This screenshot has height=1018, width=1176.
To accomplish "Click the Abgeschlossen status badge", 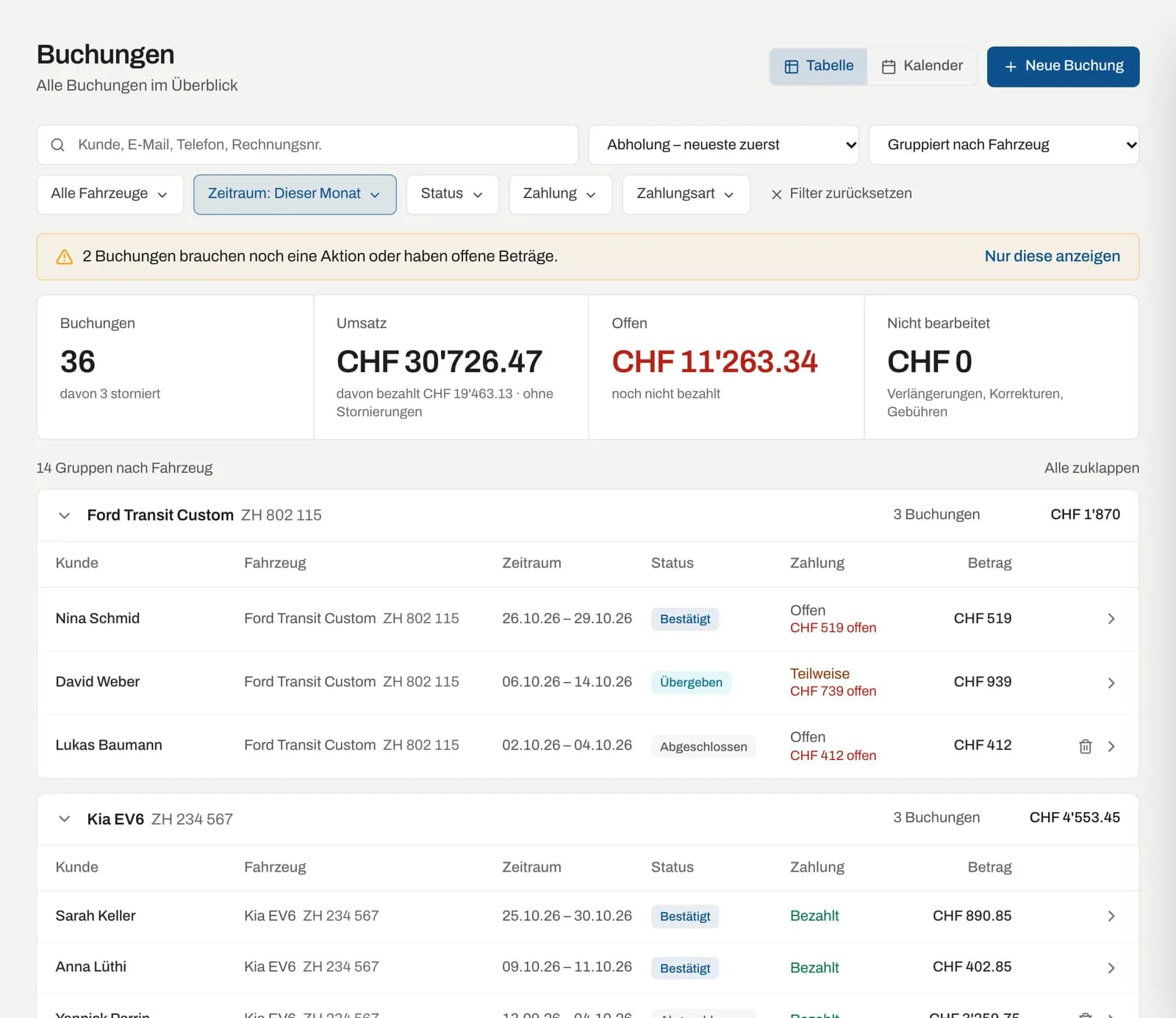I will pos(703,747).
